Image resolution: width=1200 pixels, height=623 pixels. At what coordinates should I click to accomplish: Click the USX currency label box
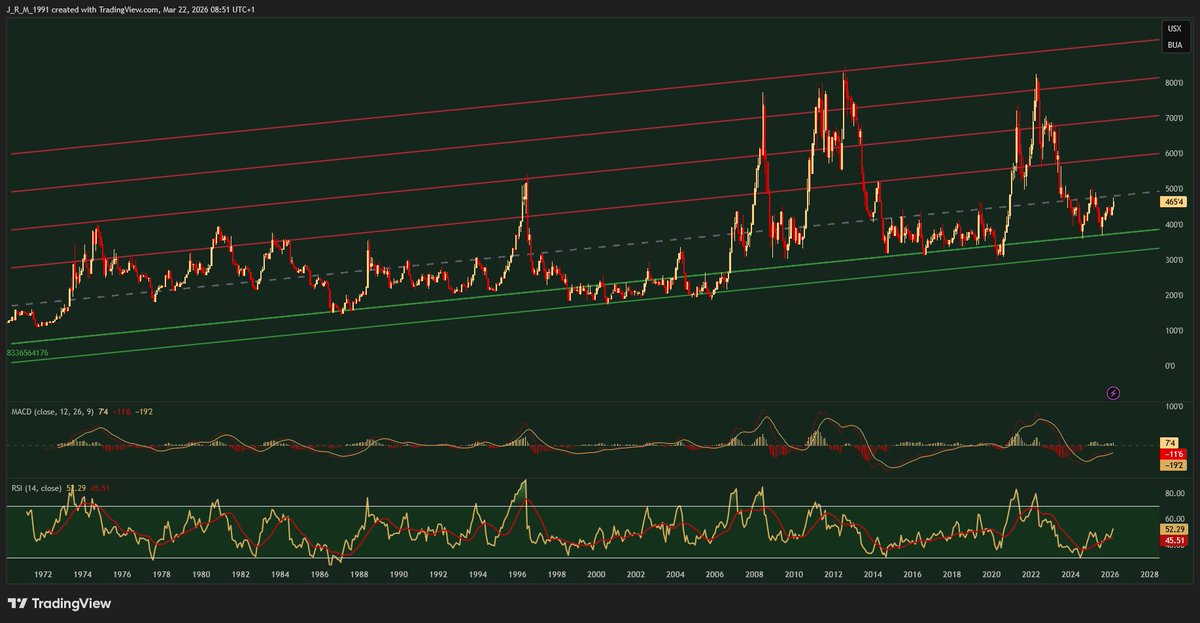(1174, 29)
